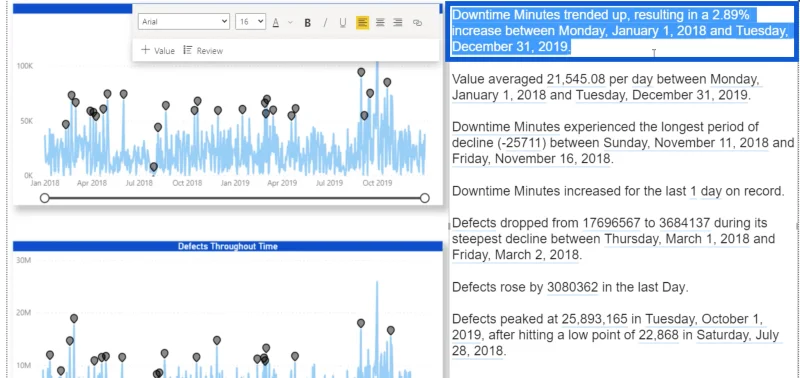Select the Defects Throughout Time chart title
Image resolution: width=800 pixels, height=378 pixels.
[228, 246]
